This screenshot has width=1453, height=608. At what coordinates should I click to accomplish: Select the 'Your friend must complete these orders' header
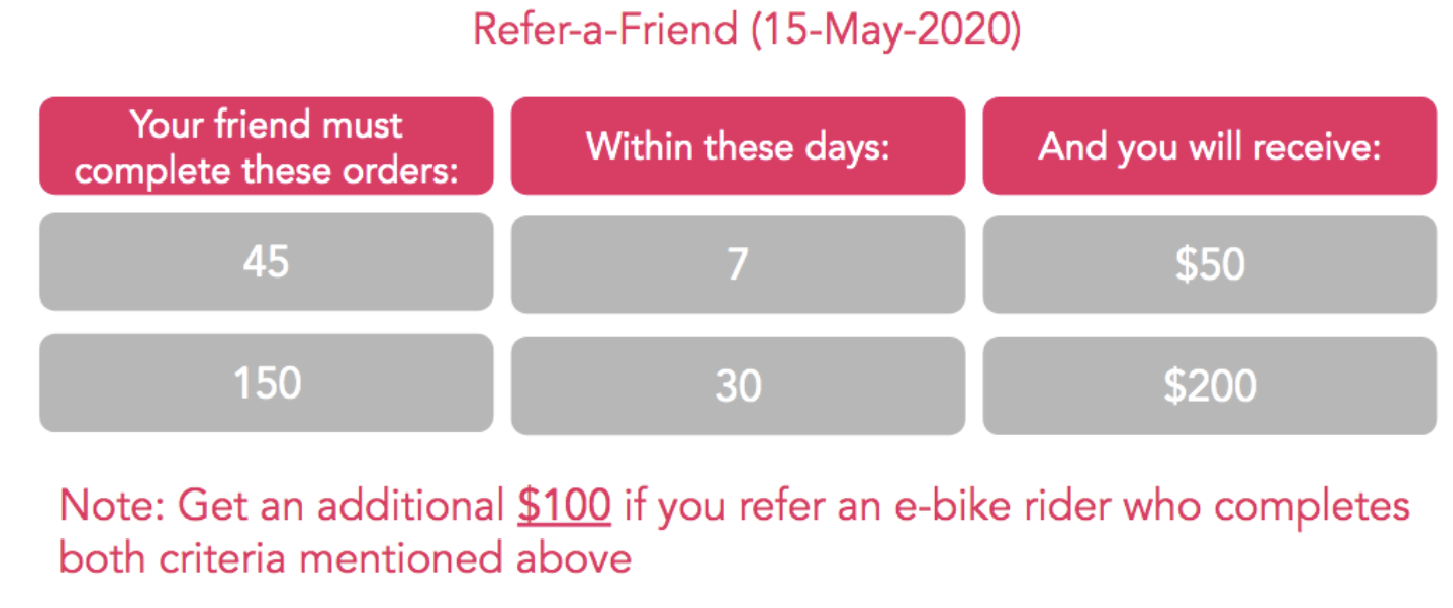click(266, 146)
